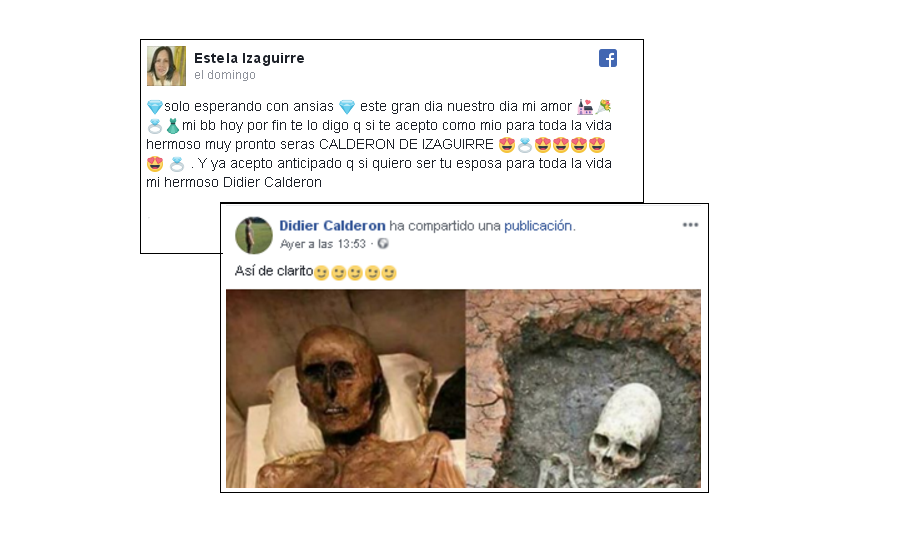Click the first smirking emoji after 'clarito'

[x=321, y=273]
